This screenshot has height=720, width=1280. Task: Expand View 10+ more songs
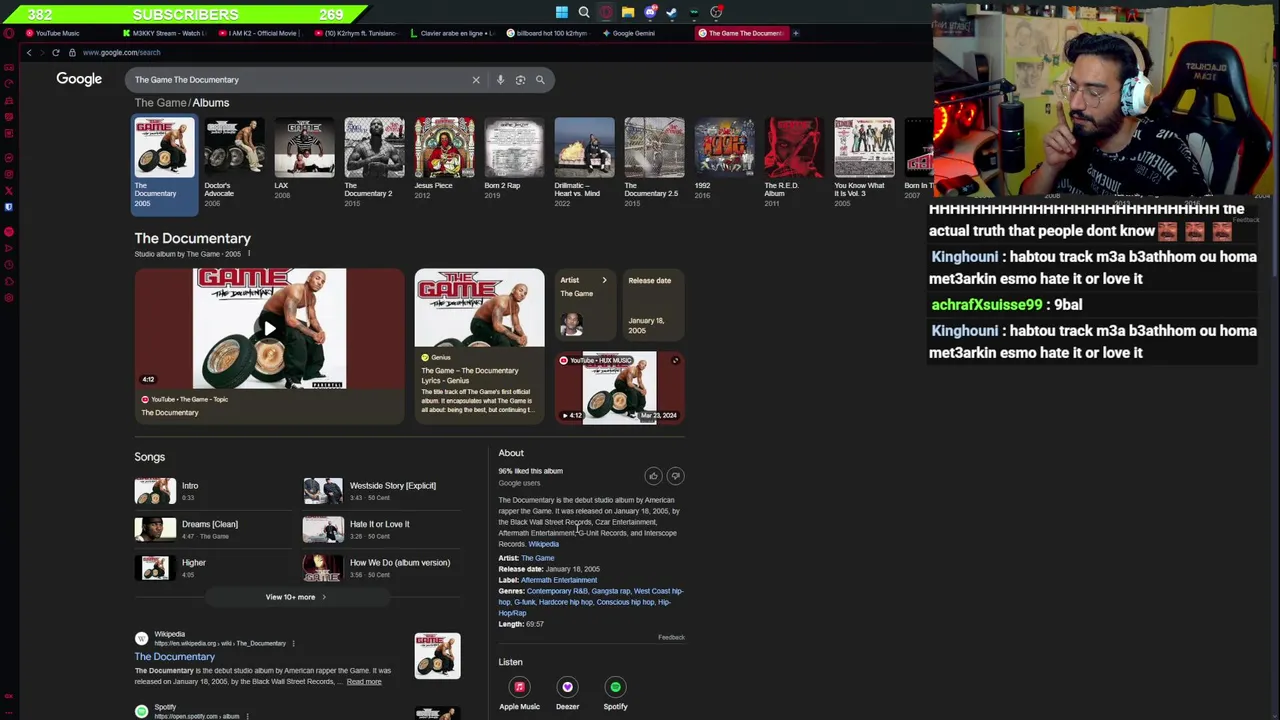(x=296, y=597)
